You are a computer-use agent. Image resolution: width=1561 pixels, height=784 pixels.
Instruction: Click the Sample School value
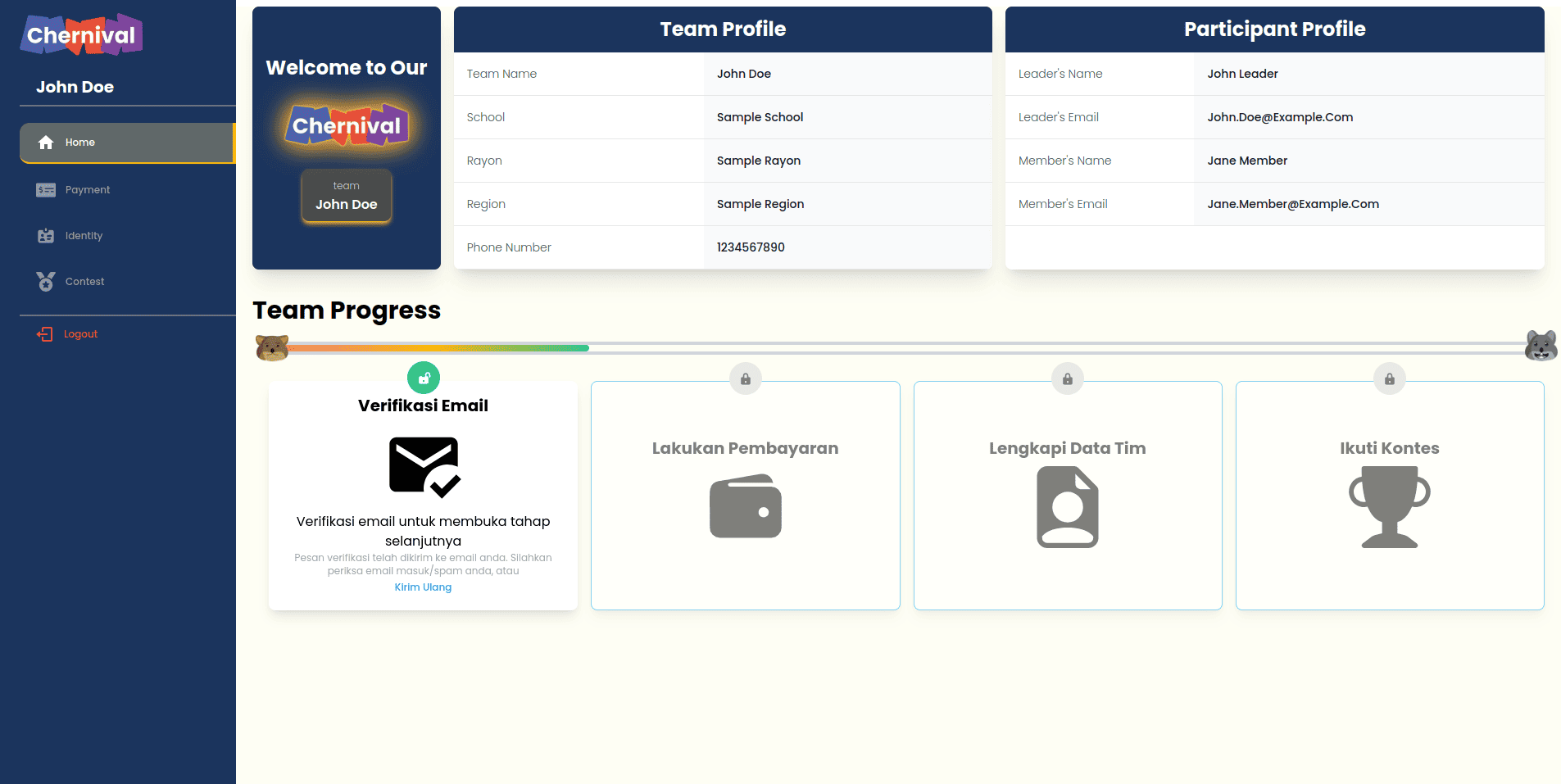coord(760,117)
